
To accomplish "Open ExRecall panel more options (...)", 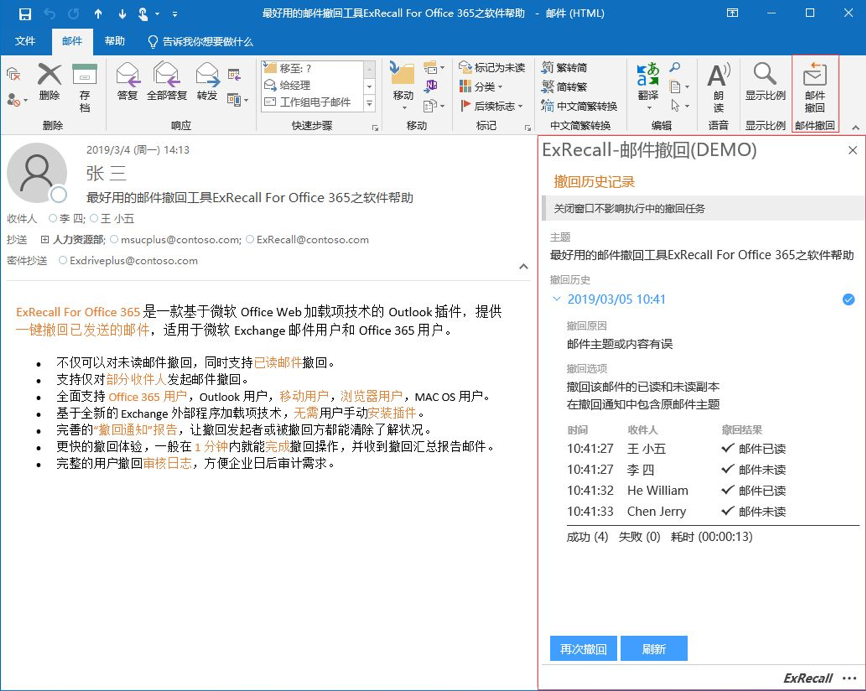I will tap(849, 678).
